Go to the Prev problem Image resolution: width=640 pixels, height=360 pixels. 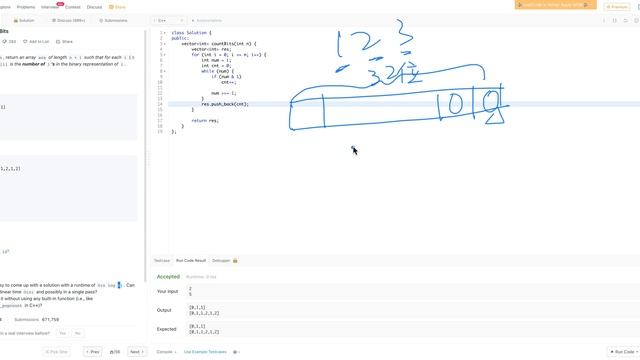pos(93,351)
